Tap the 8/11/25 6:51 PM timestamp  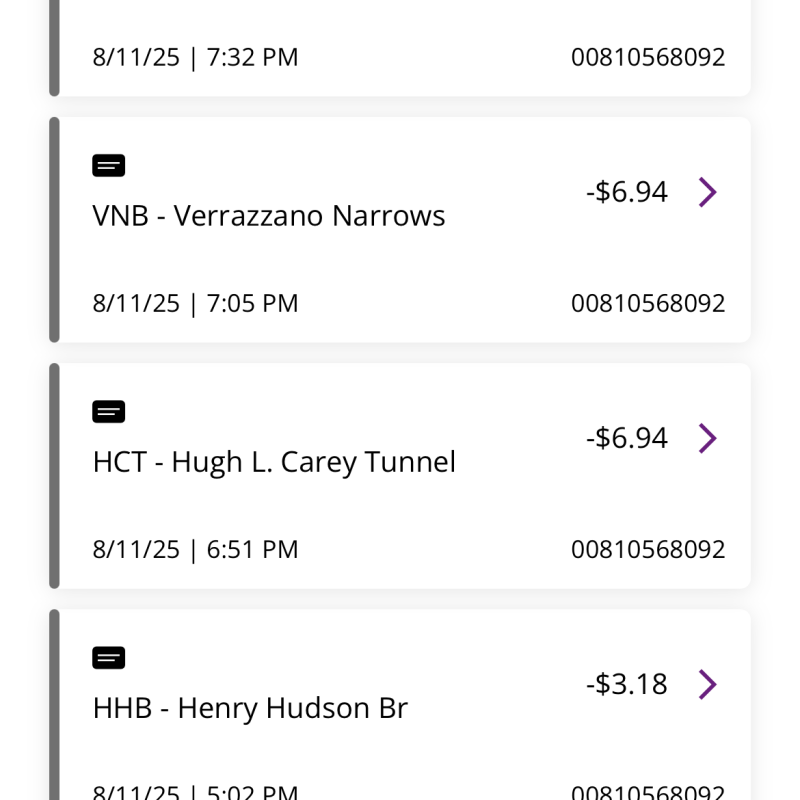(195, 549)
